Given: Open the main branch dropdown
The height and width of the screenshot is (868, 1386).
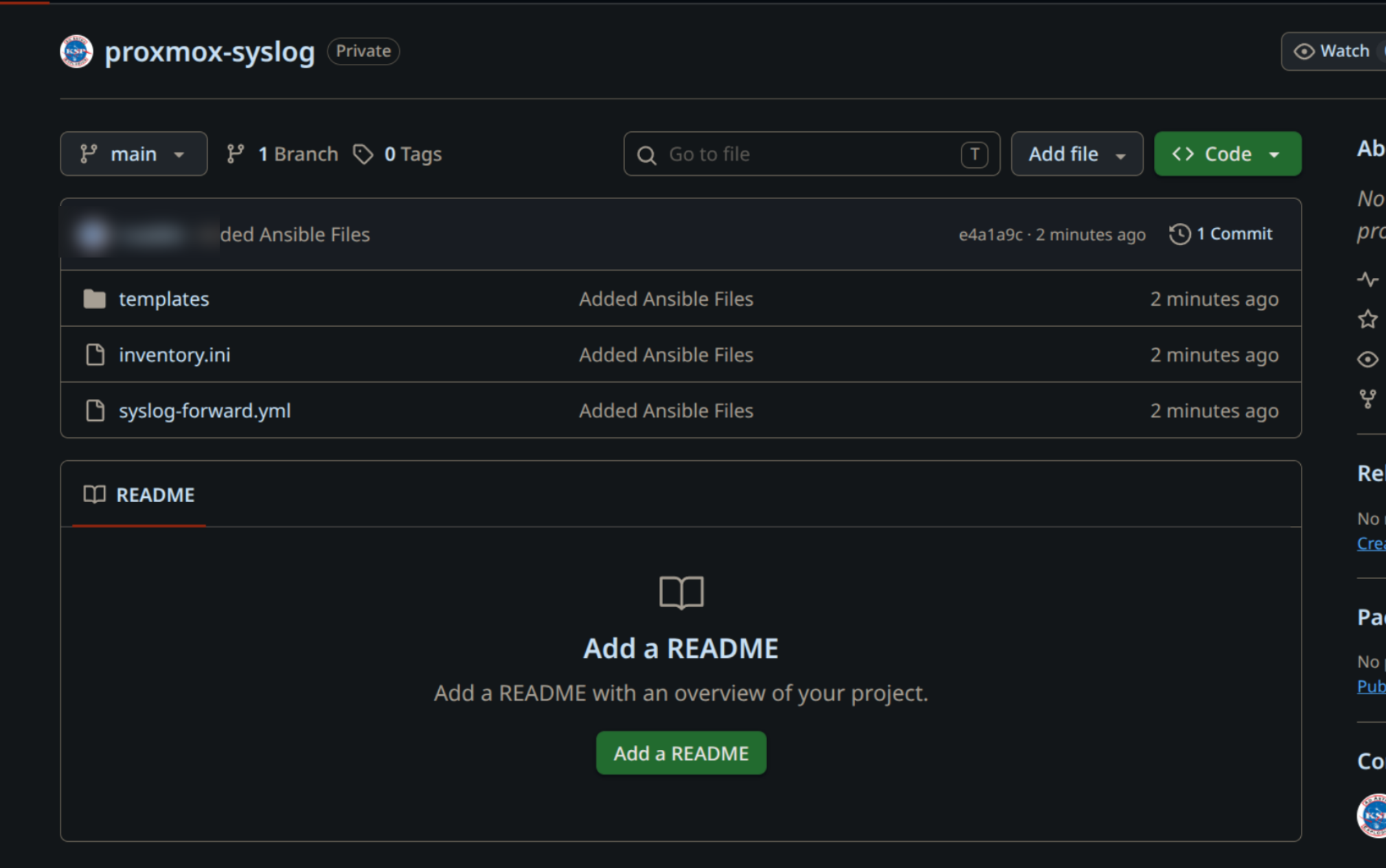Looking at the screenshot, I should point(134,154).
